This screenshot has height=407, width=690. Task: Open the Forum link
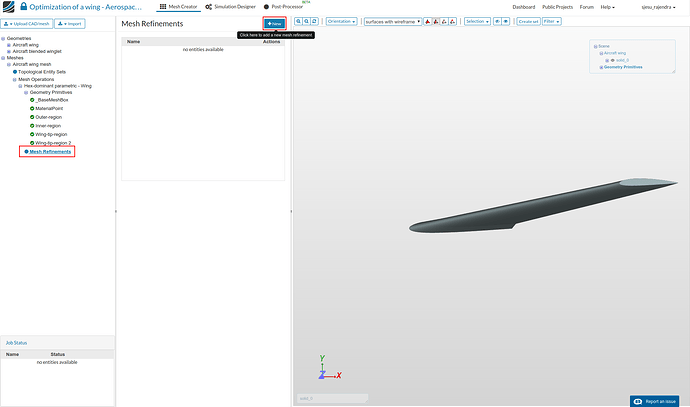(x=587, y=7)
